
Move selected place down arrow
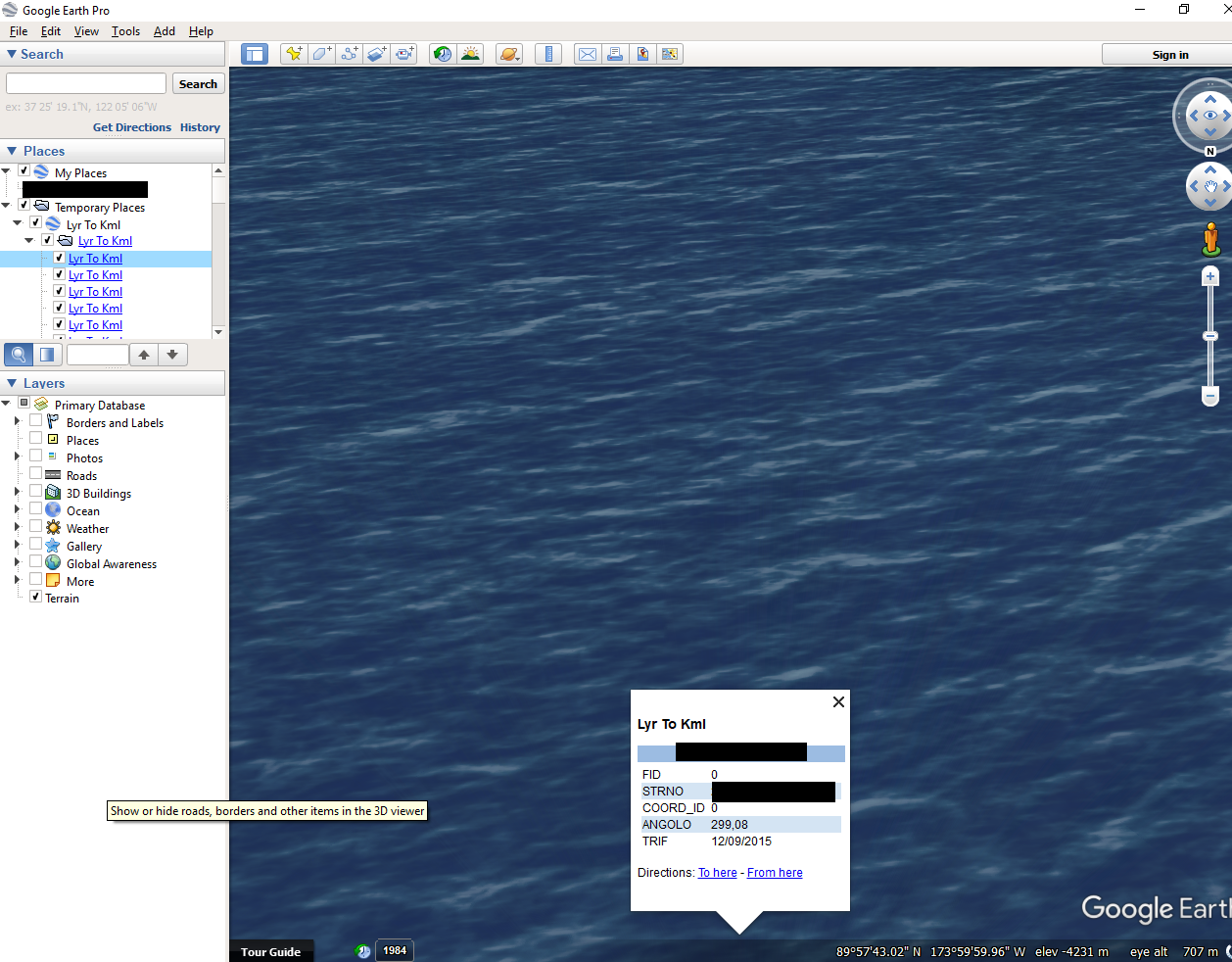172,355
